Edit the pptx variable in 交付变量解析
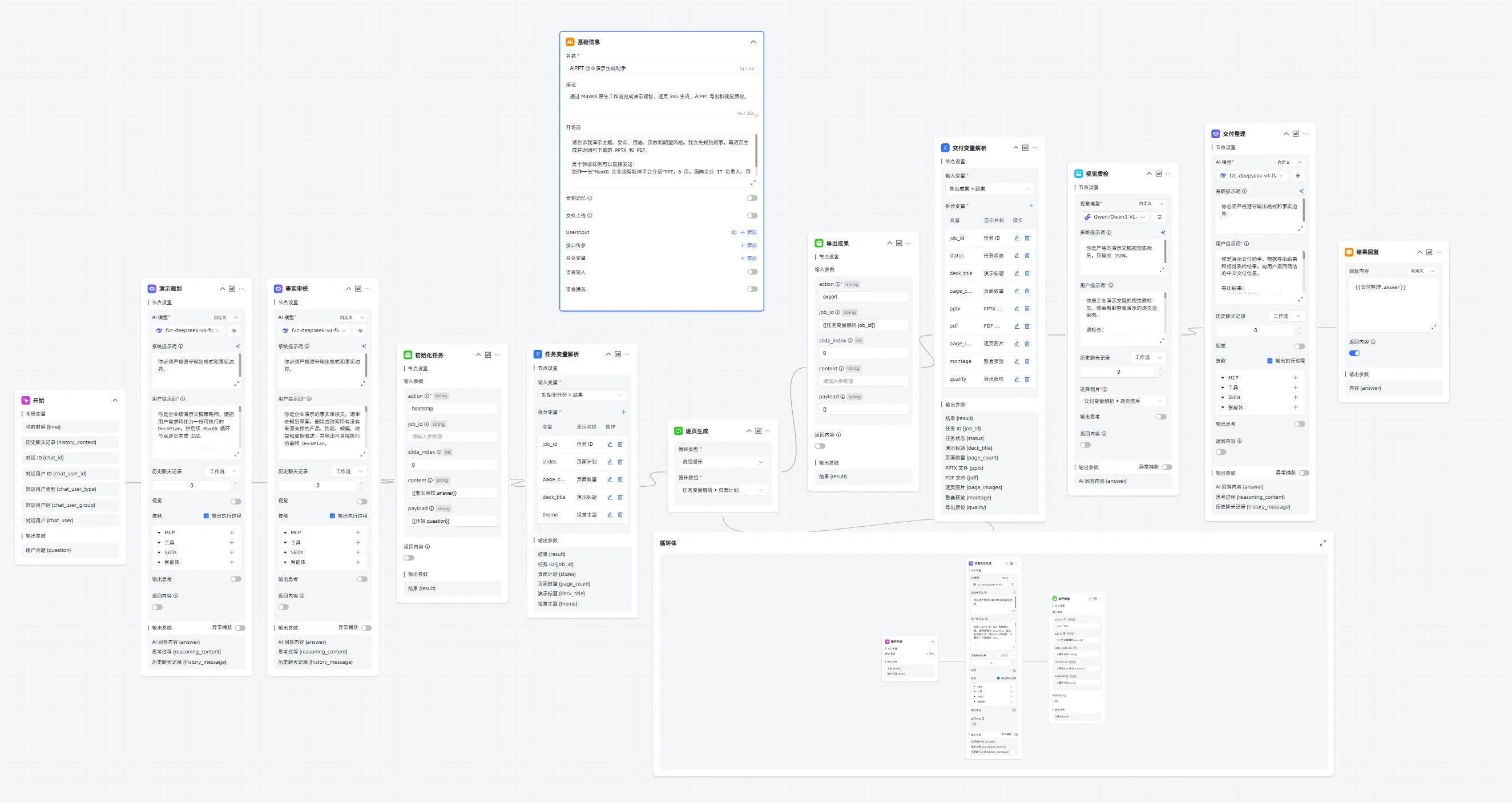The width and height of the screenshot is (1512, 803). click(x=1017, y=309)
